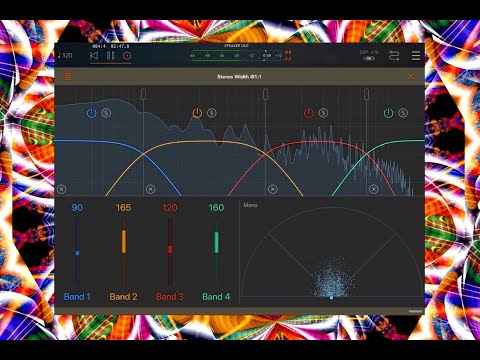Viewport: 480px width, 360px height.
Task: Solo Band 4 with its S button
Action: [x=403, y=113]
